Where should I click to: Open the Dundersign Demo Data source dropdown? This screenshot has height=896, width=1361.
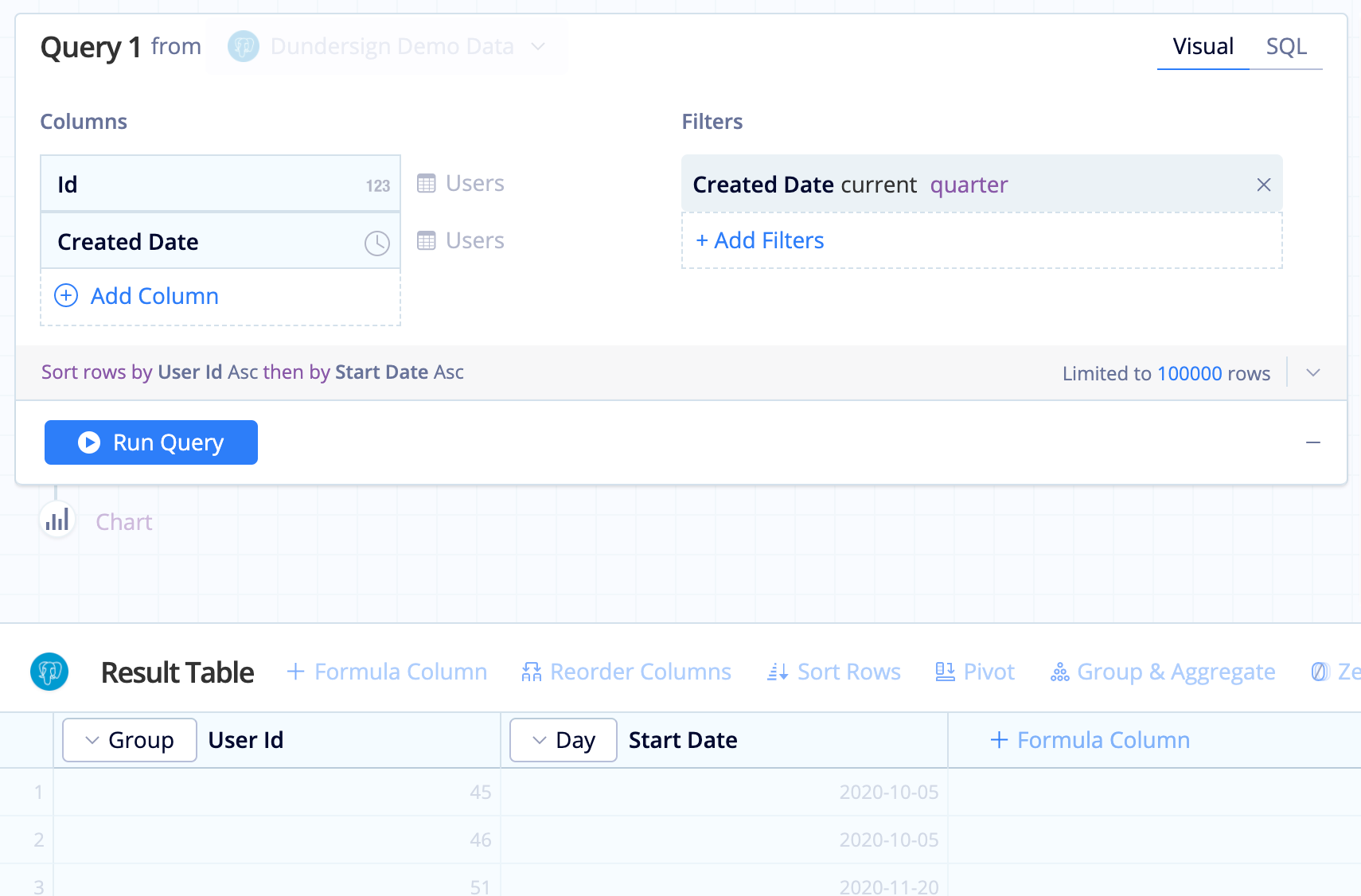387,46
